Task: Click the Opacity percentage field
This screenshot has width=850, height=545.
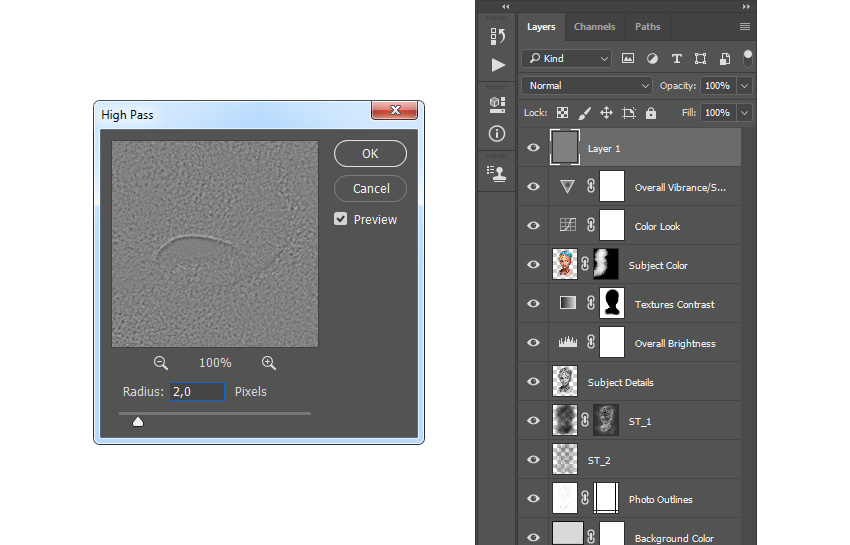Action: (719, 86)
